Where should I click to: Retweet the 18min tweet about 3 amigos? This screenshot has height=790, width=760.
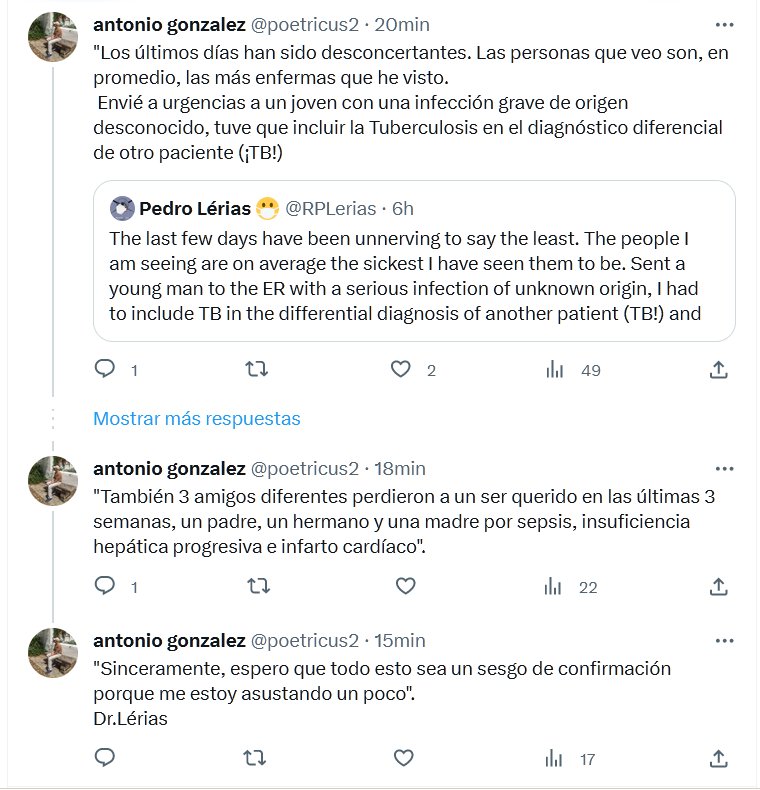256,586
